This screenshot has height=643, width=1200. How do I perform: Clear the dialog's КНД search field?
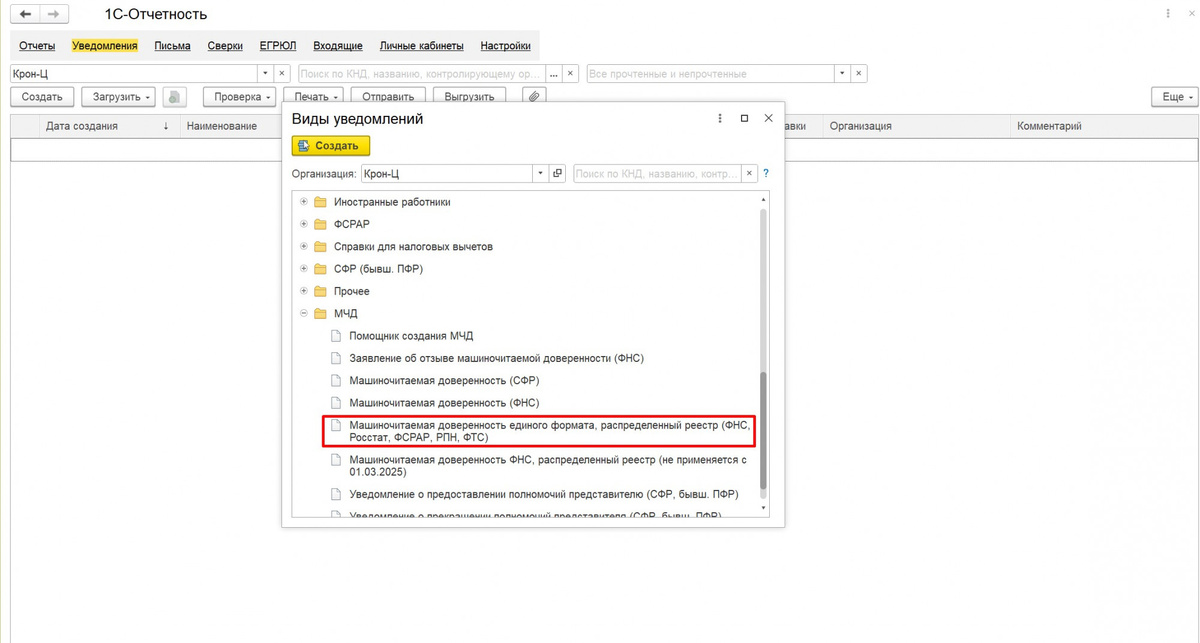click(x=750, y=173)
